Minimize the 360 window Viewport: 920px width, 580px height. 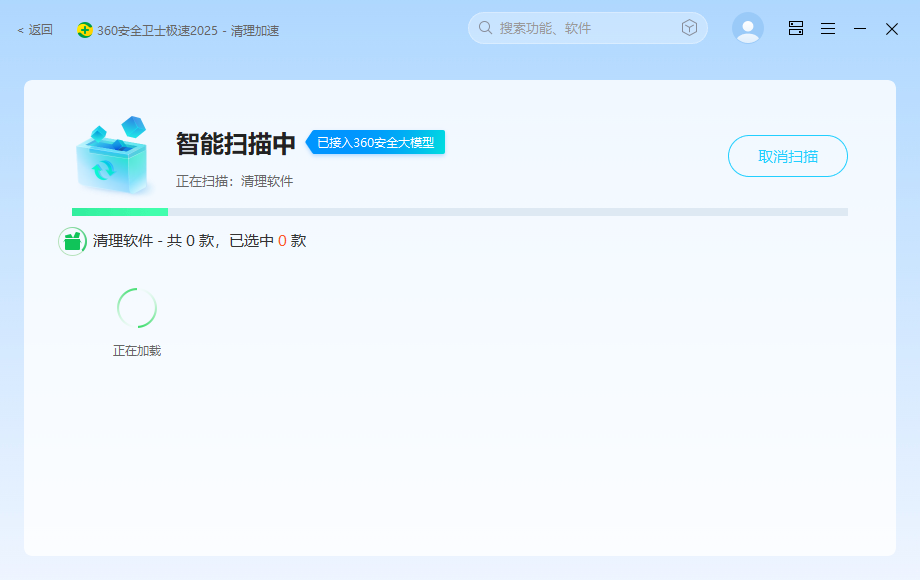pyautogui.click(x=860, y=28)
